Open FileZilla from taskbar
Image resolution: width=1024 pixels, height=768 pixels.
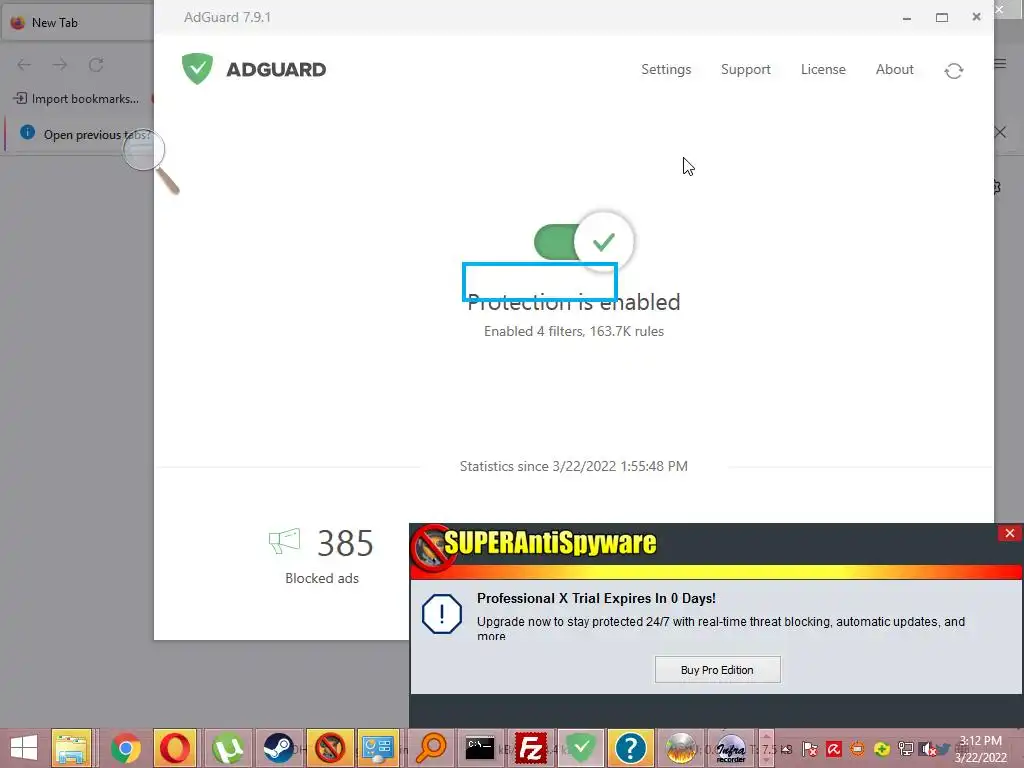[530, 748]
